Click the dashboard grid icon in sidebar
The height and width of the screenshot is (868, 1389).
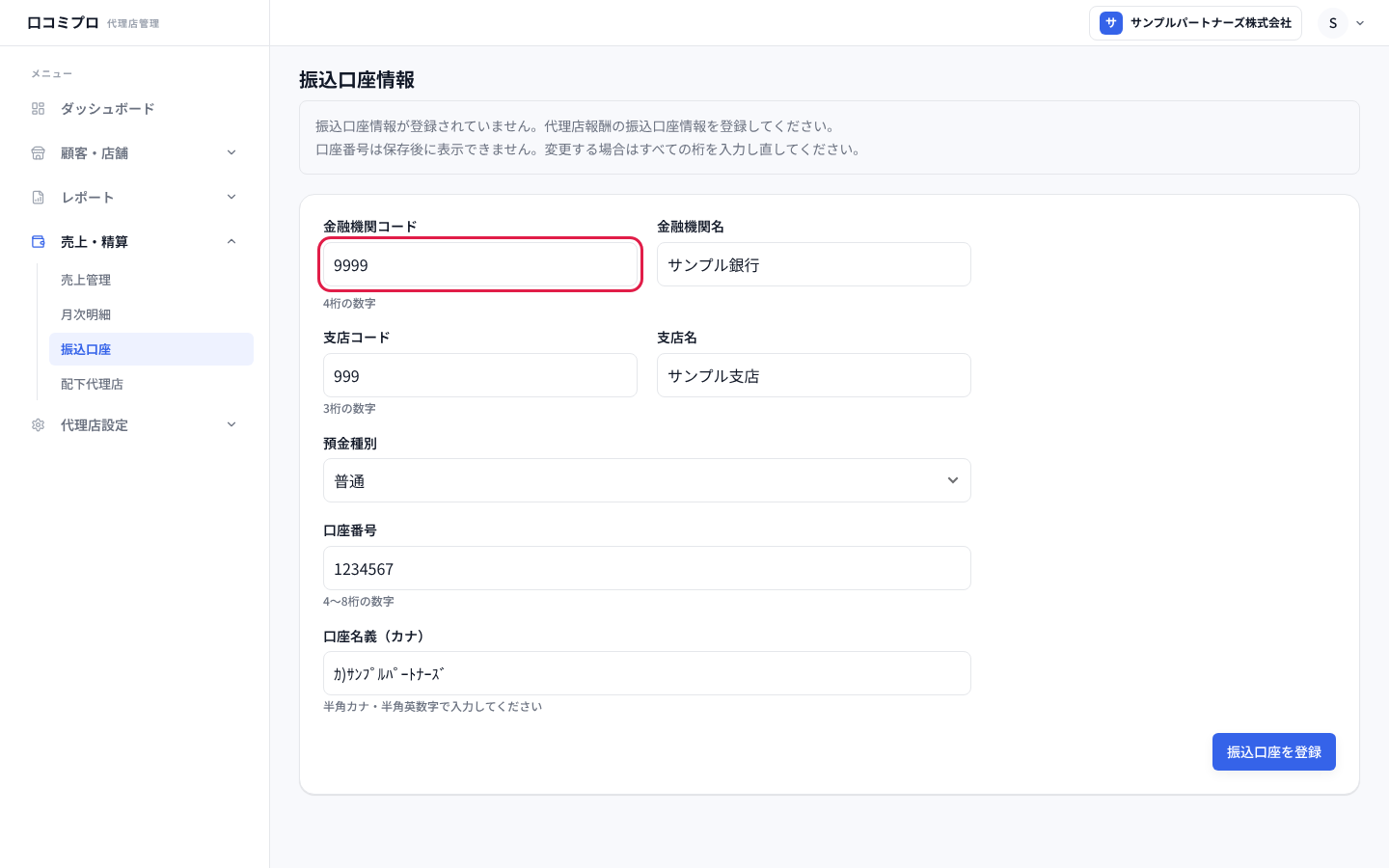point(39,109)
